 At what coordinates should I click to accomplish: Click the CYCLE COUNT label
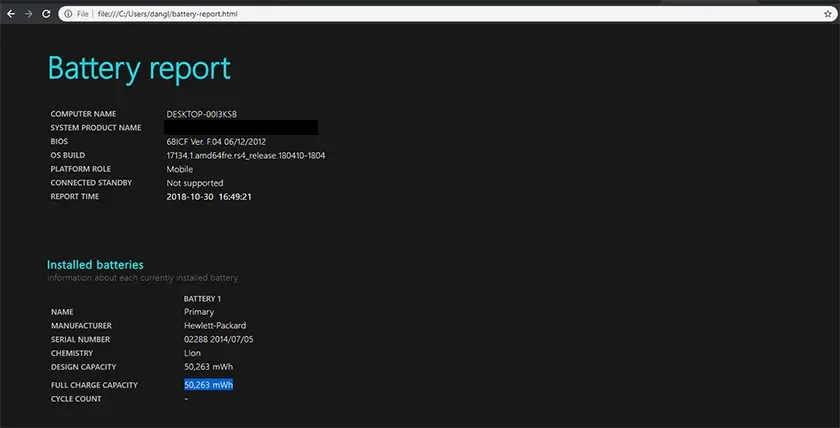pyautogui.click(x=76, y=399)
